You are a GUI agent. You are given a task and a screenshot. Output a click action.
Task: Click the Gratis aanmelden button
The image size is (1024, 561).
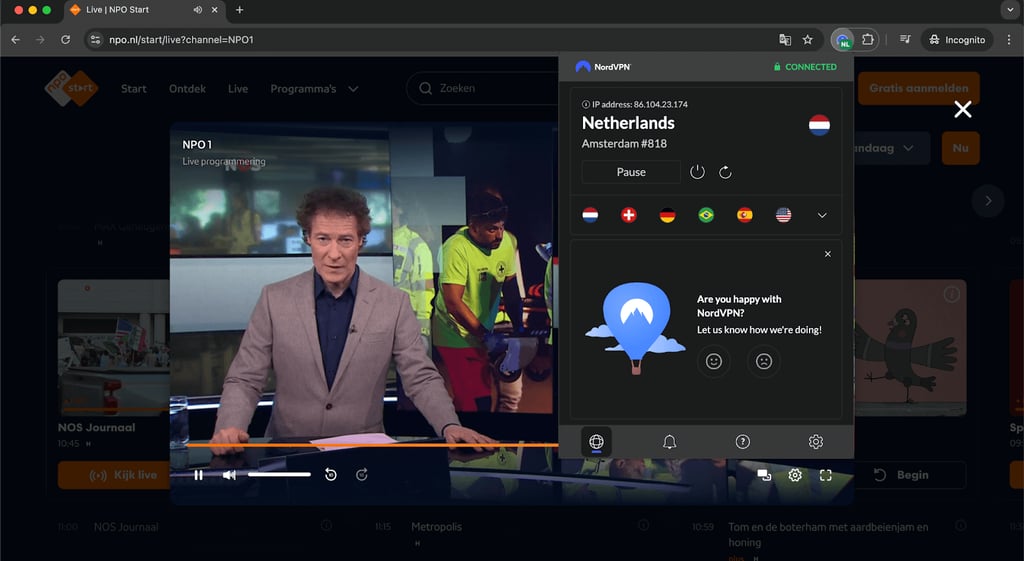tap(919, 88)
